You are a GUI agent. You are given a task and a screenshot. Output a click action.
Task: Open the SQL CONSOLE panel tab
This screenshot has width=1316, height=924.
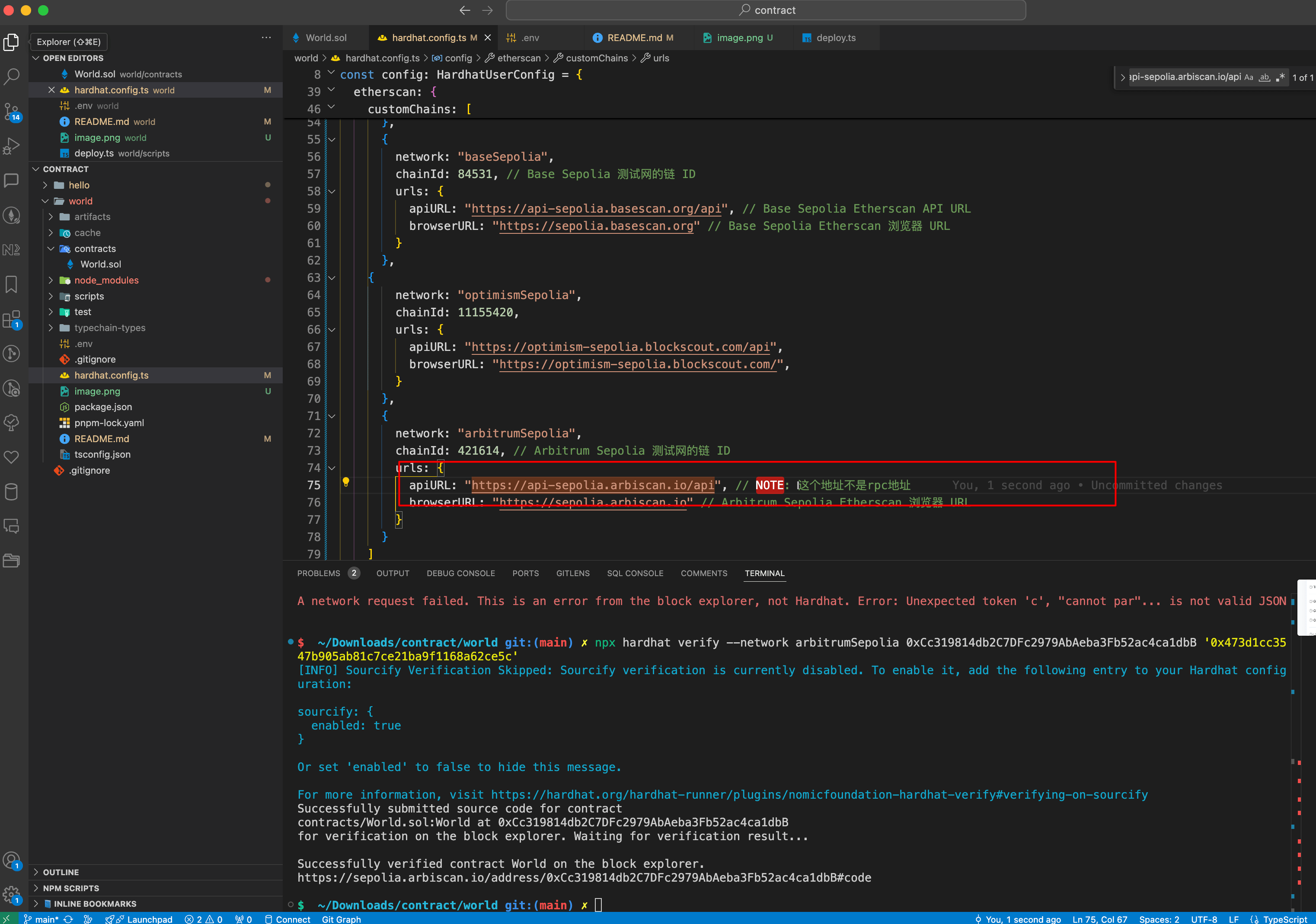click(635, 574)
